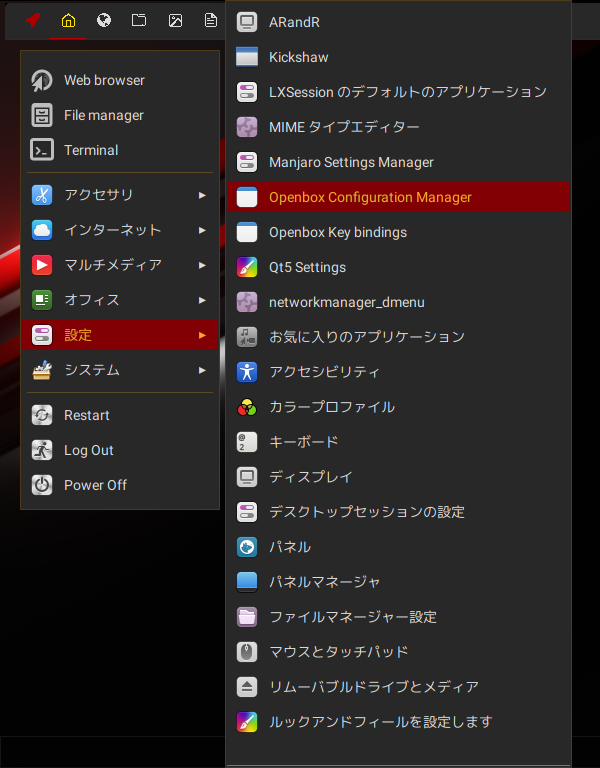Screen dimensions: 600x768
Task: Expand the インターネット submenu arrow
Action: point(202,230)
